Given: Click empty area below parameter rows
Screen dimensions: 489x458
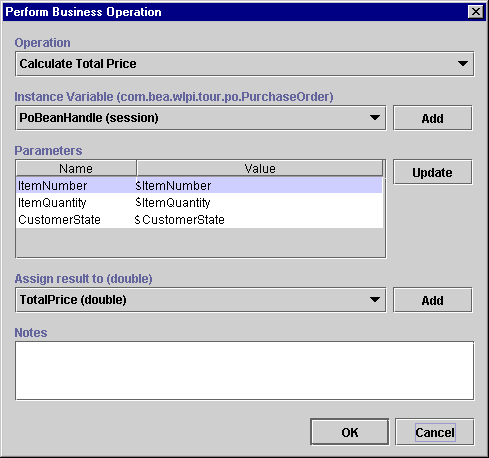Looking at the screenshot, I should coord(200,242).
